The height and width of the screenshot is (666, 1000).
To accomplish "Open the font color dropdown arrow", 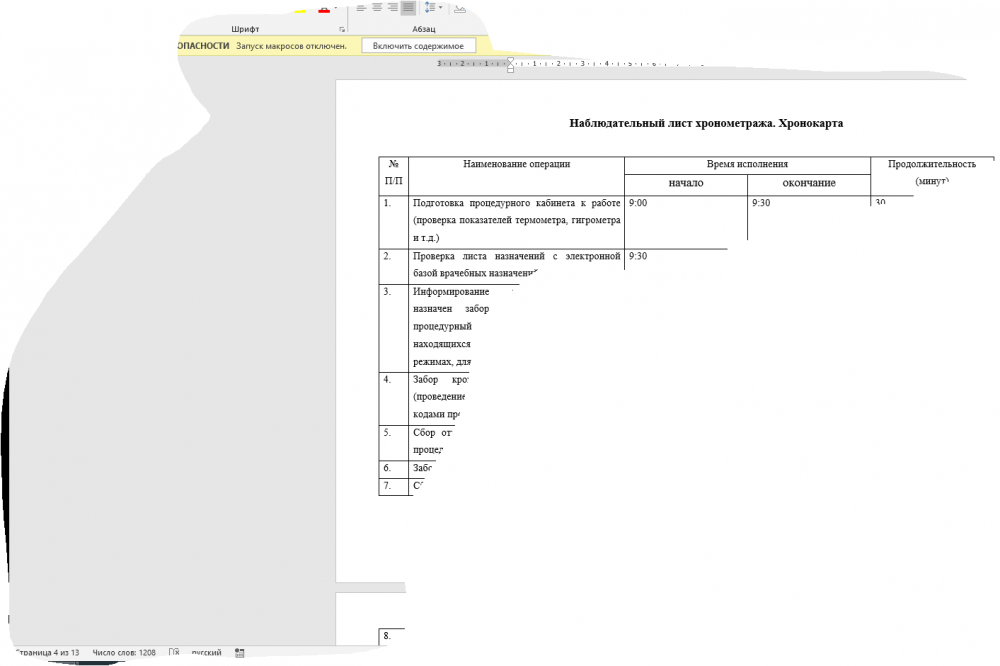I will point(335,9).
